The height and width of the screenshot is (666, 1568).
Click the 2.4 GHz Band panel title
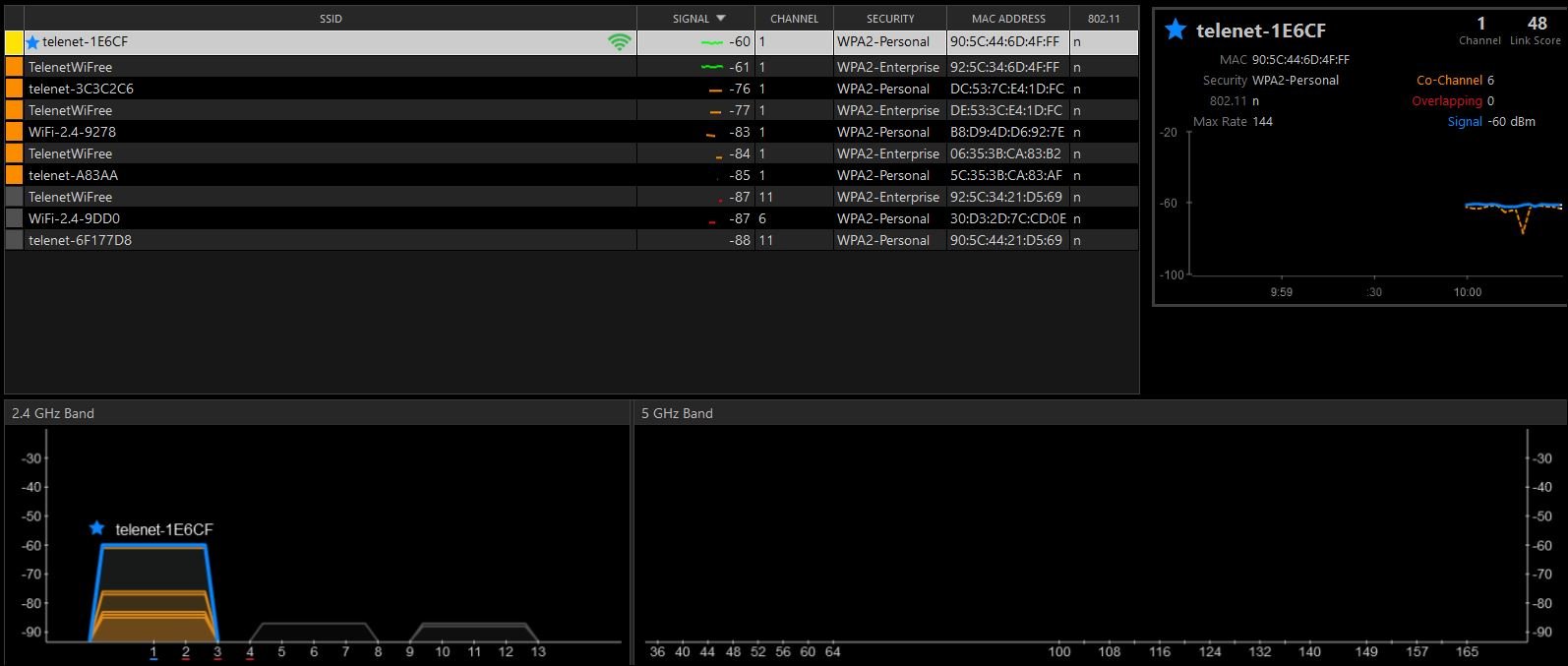pos(53,413)
